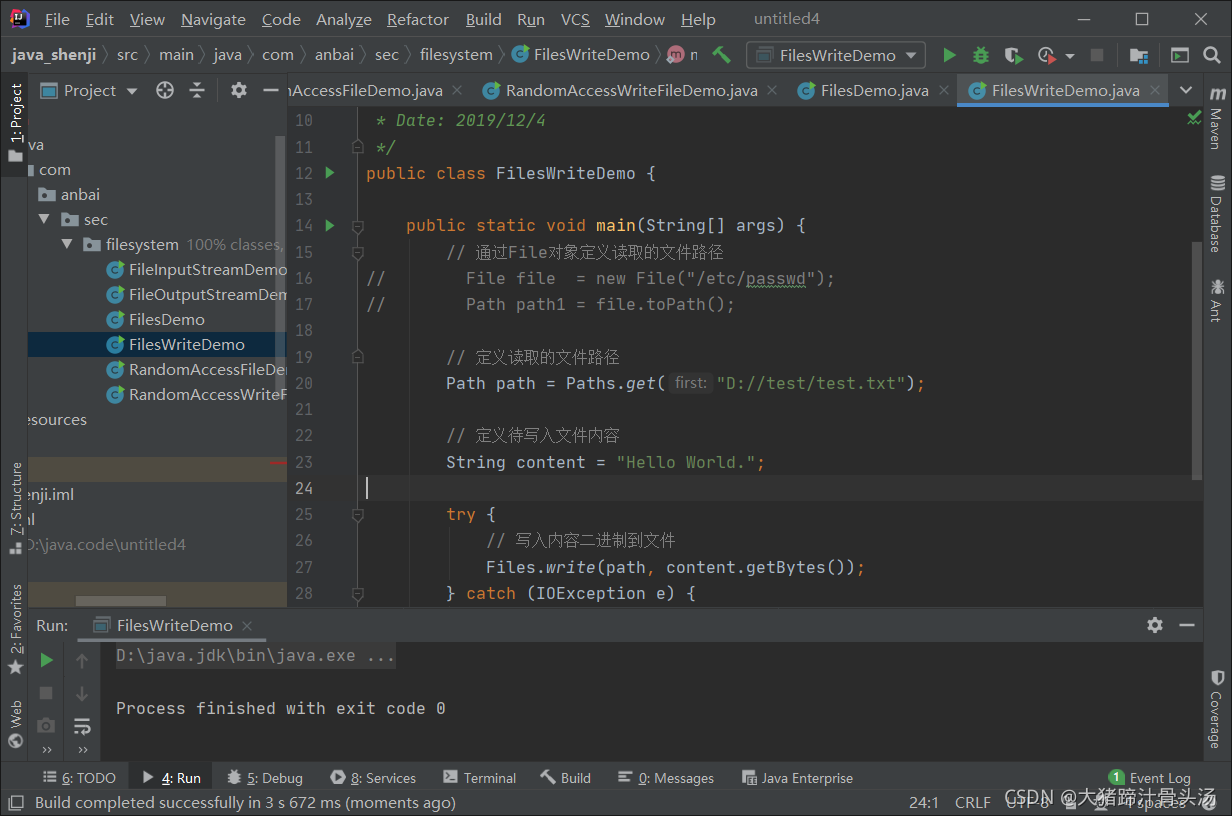
Task: Open the Maven side panel
Action: coord(1217,117)
